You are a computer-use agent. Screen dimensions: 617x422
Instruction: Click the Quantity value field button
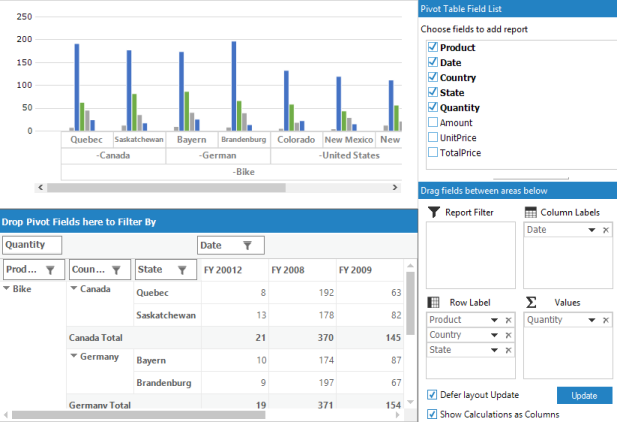(32, 245)
